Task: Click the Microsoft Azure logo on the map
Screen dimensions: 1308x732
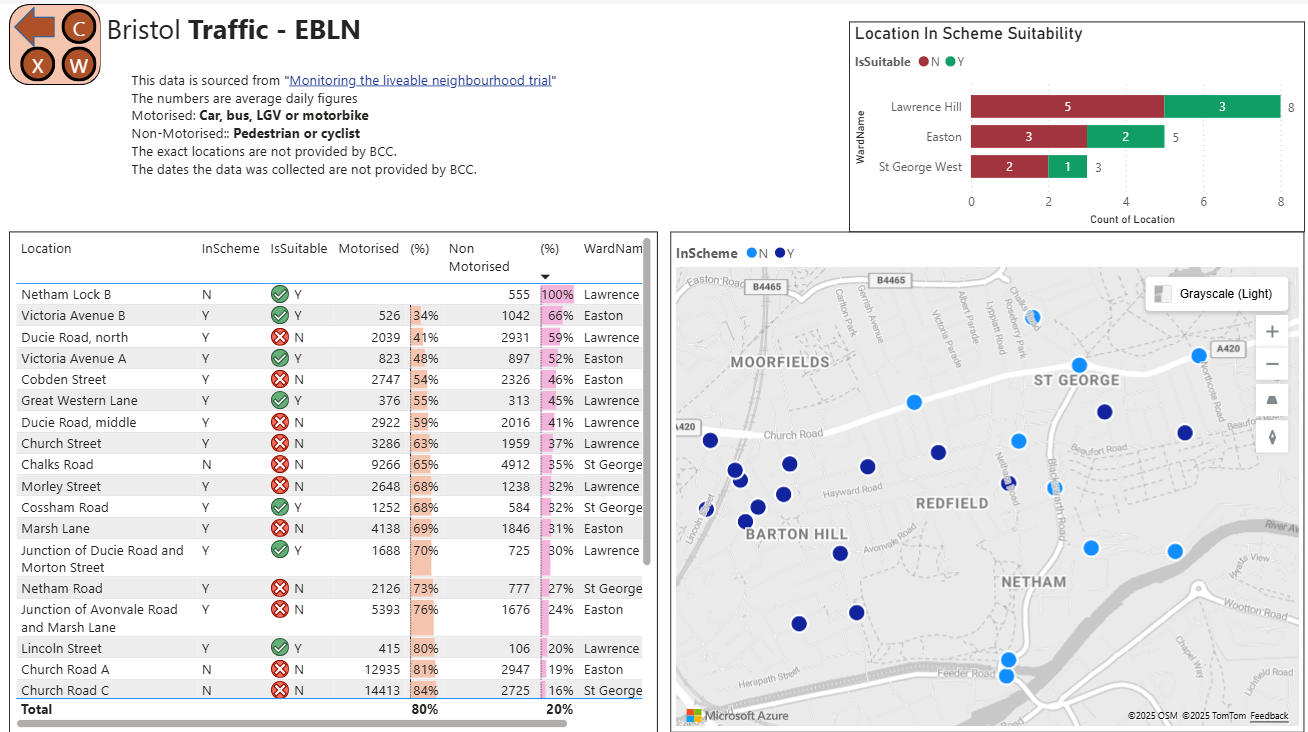Action: pyautogui.click(x=737, y=715)
